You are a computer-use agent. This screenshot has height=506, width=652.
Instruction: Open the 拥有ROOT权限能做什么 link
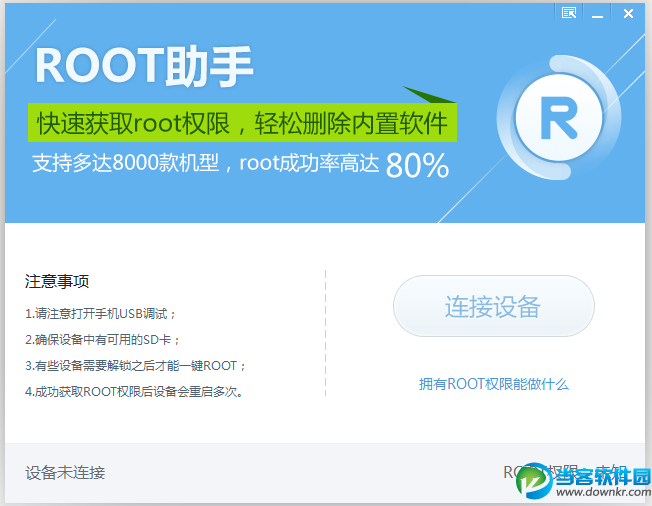click(494, 384)
